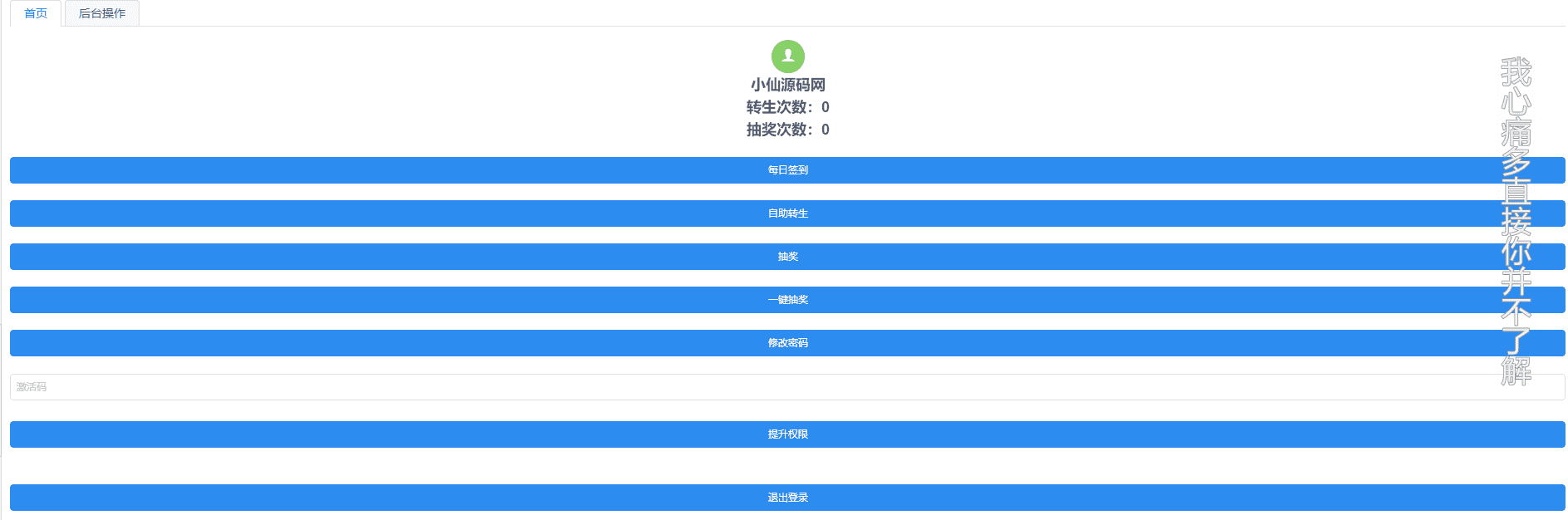Click the 解 character ending vertical text
Viewport: 1568px width, 520px height.
[x=1517, y=370]
